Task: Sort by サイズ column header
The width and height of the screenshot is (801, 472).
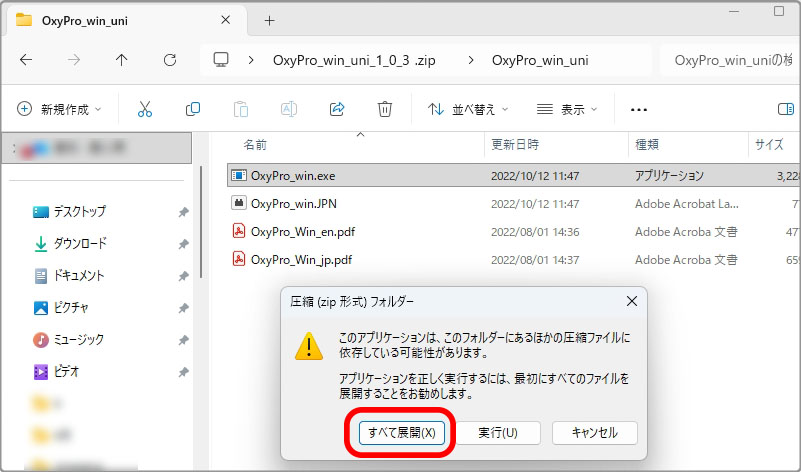Action: [769, 145]
